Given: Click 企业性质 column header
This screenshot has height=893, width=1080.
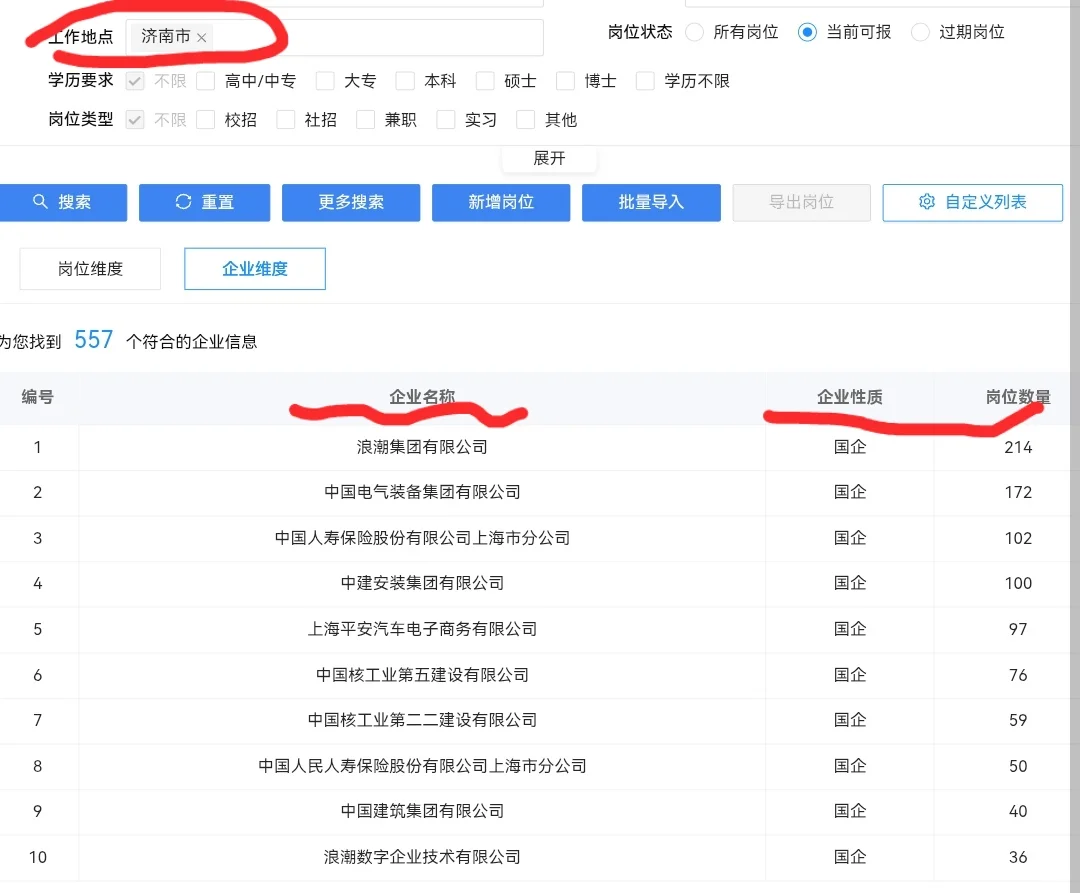Looking at the screenshot, I should [850, 397].
